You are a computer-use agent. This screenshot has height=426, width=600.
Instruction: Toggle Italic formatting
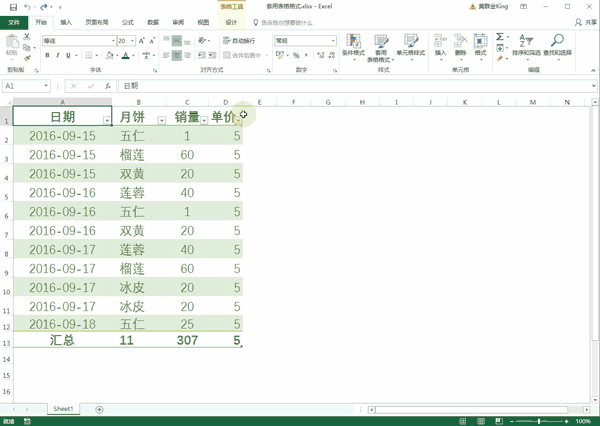click(x=59, y=56)
